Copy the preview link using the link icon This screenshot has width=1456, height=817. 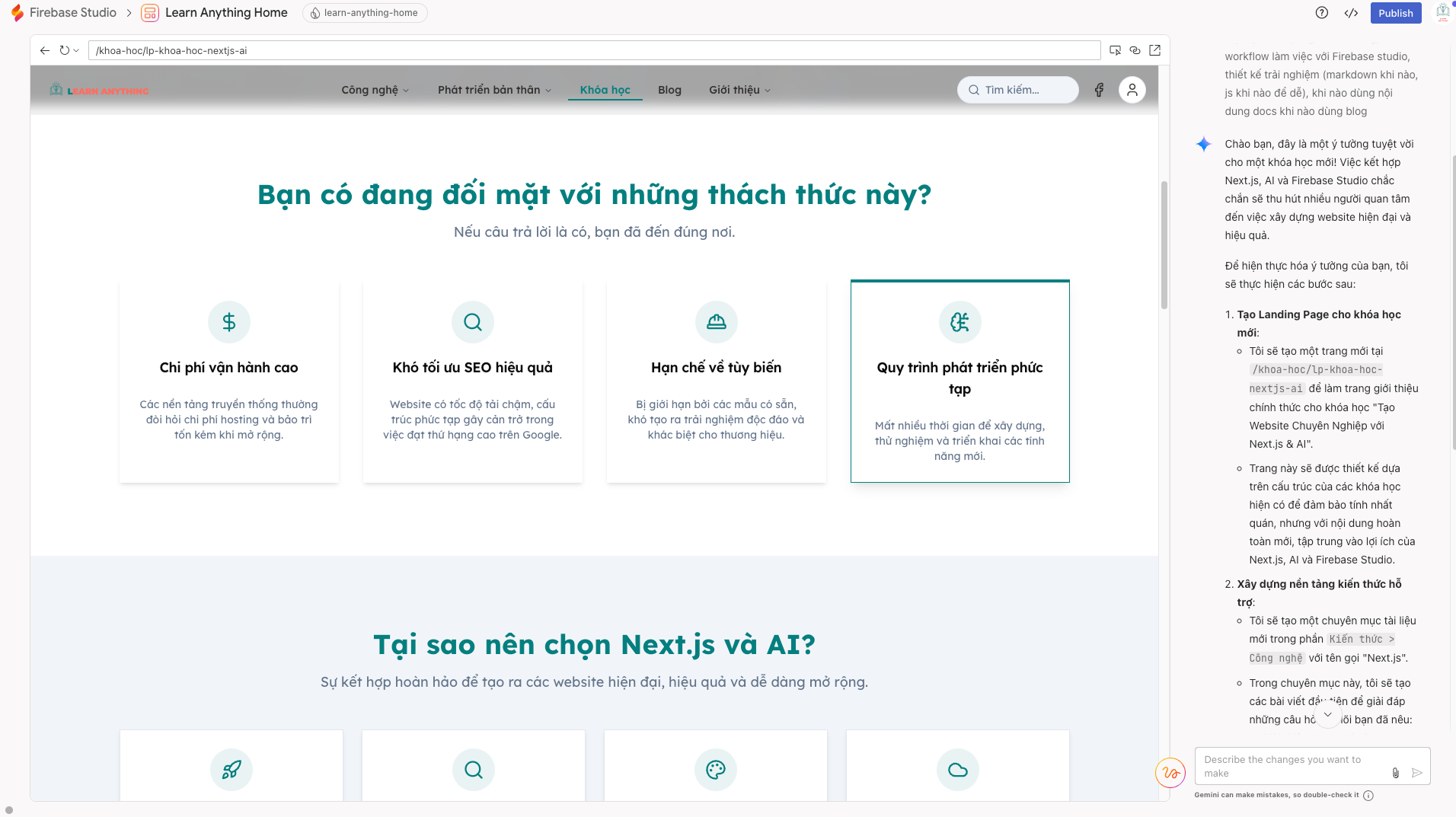point(1135,49)
